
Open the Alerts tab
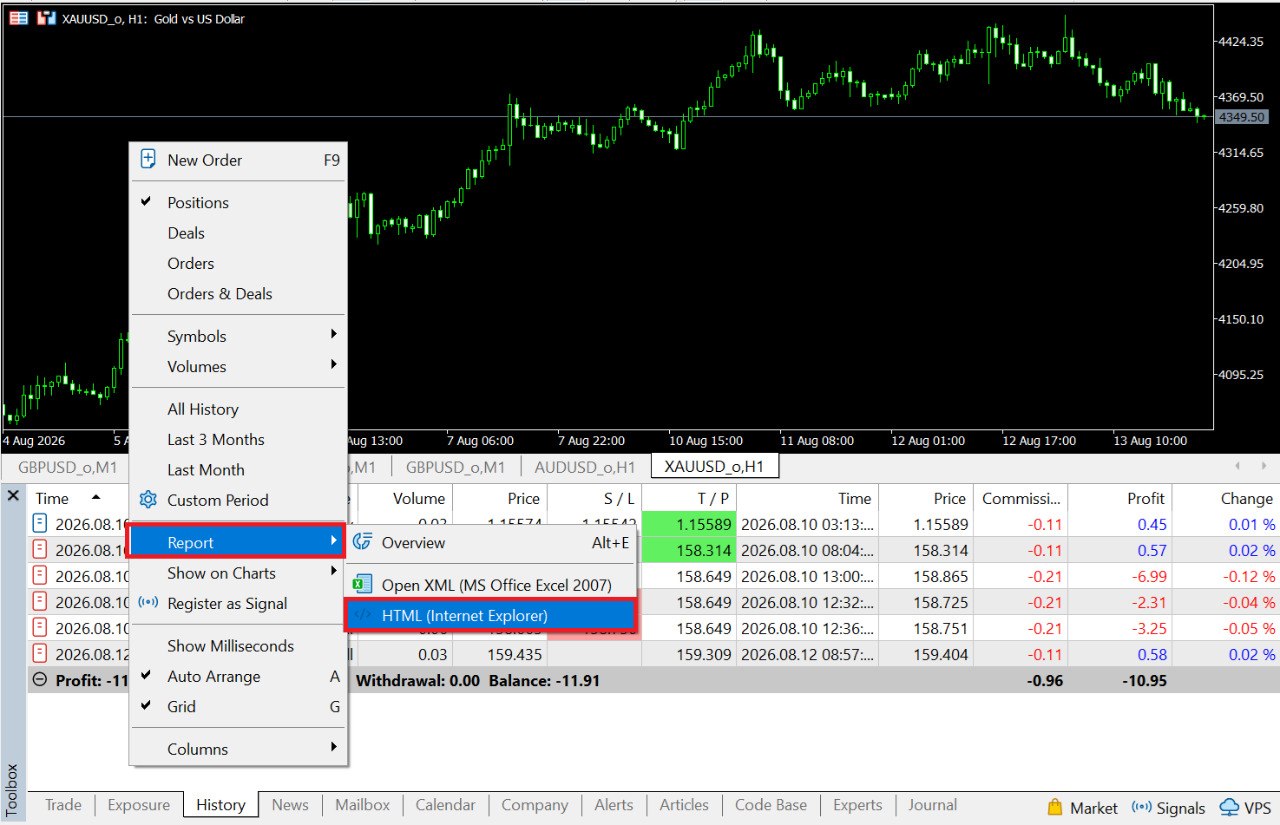[x=614, y=805]
